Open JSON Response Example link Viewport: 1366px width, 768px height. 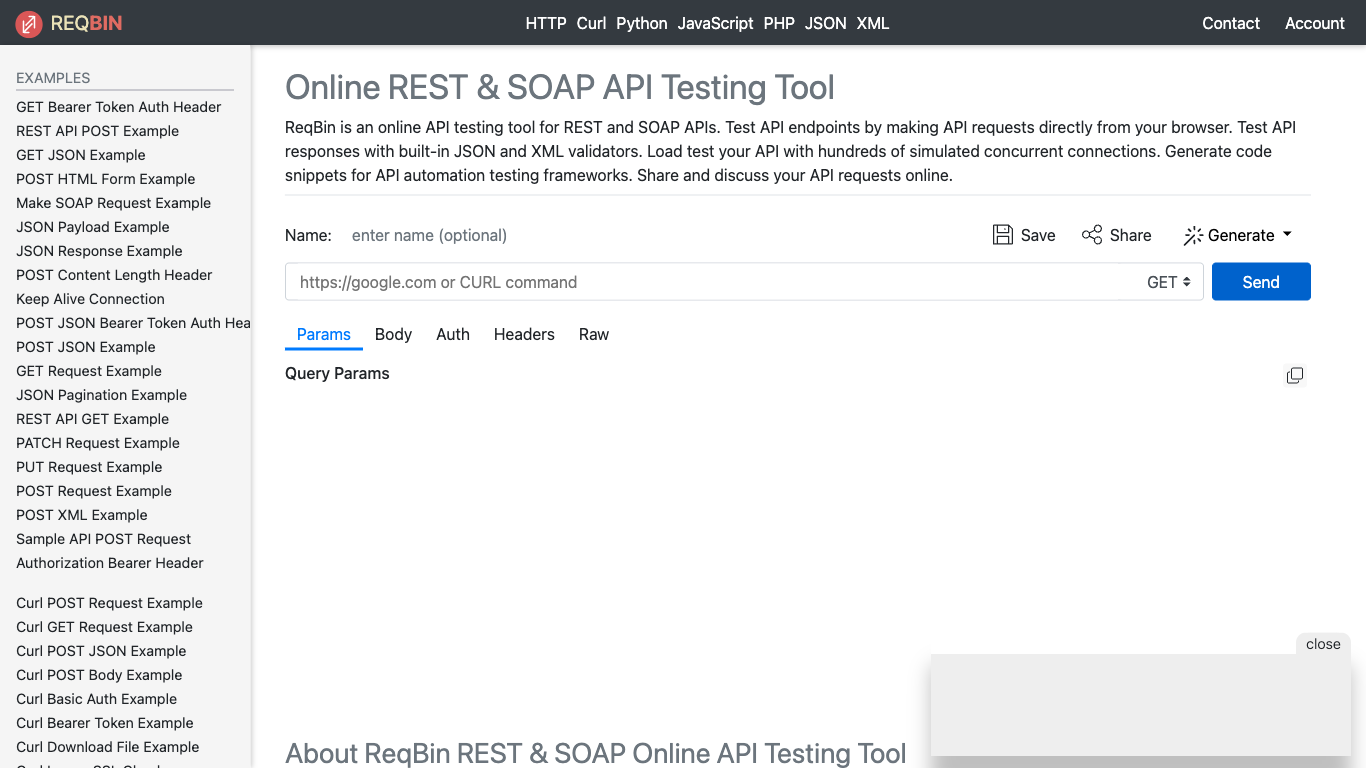[x=99, y=251]
